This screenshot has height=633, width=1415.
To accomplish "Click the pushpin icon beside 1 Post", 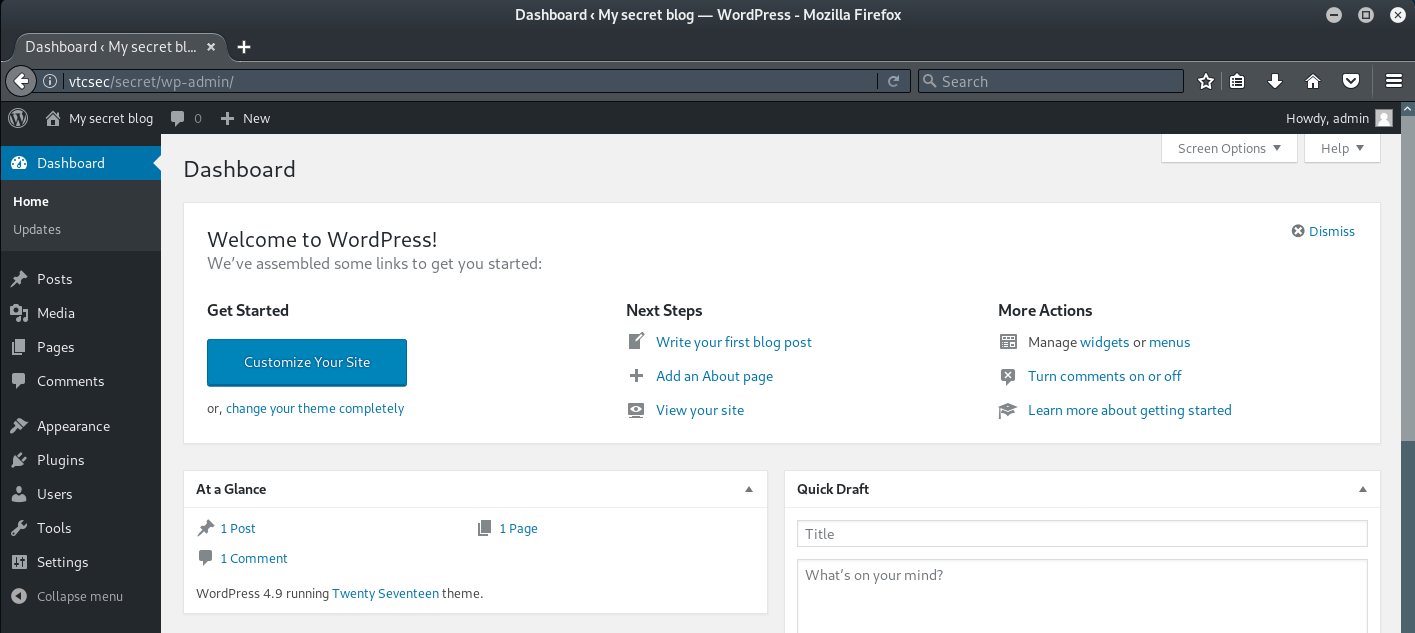I will pyautogui.click(x=206, y=528).
